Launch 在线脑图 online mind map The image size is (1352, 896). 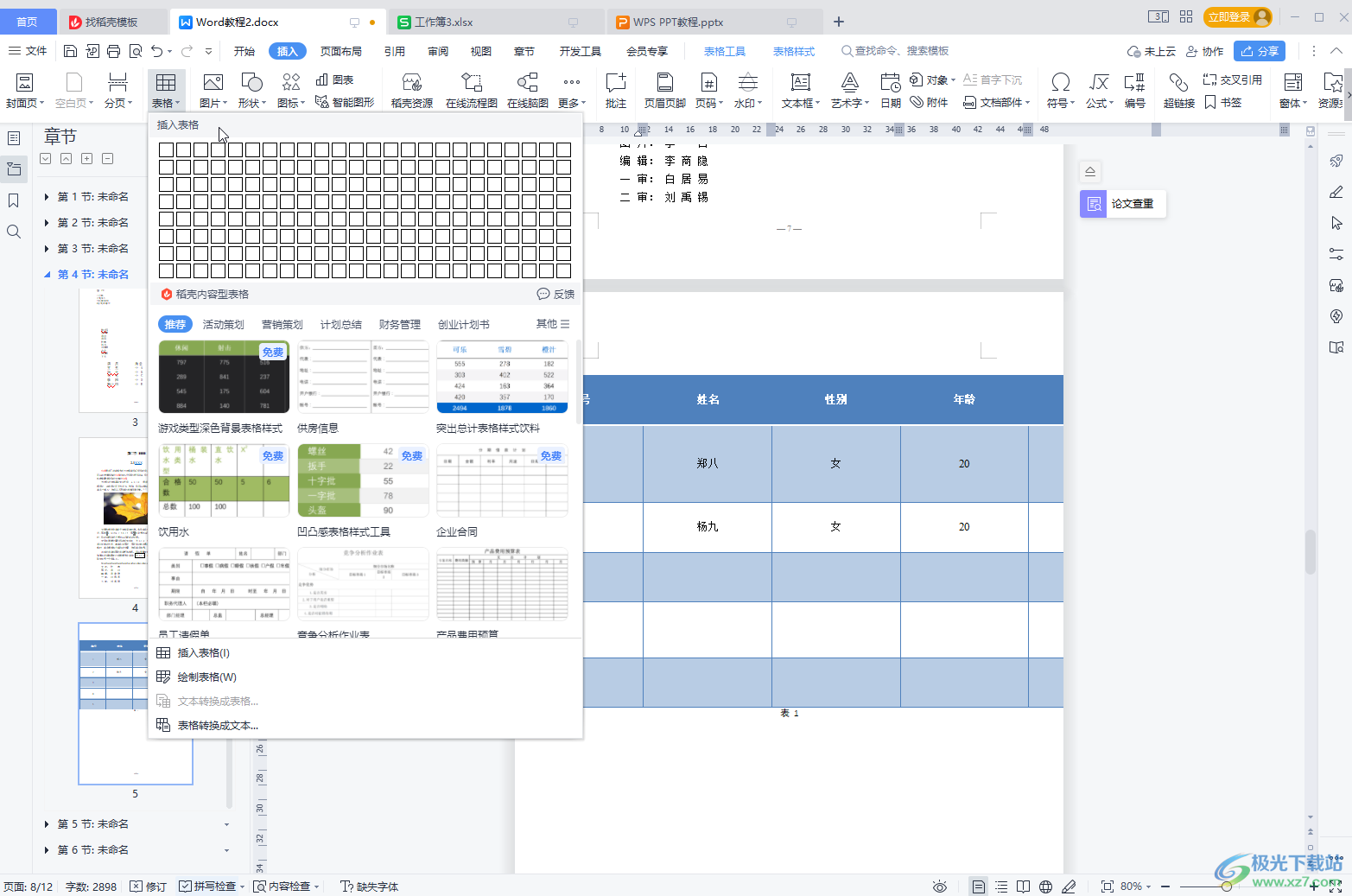tap(528, 90)
